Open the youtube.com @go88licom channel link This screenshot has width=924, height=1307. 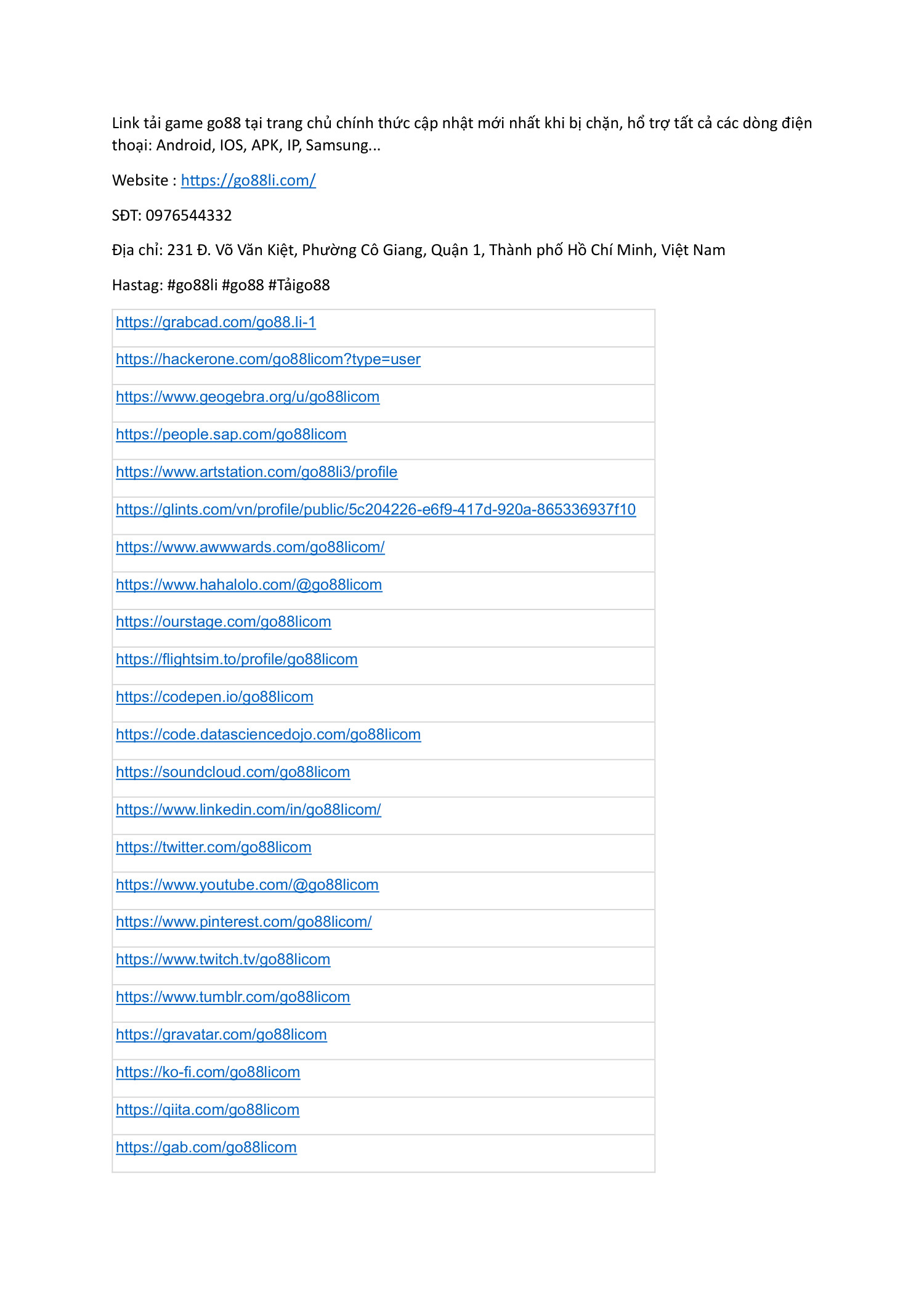pyautogui.click(x=247, y=885)
